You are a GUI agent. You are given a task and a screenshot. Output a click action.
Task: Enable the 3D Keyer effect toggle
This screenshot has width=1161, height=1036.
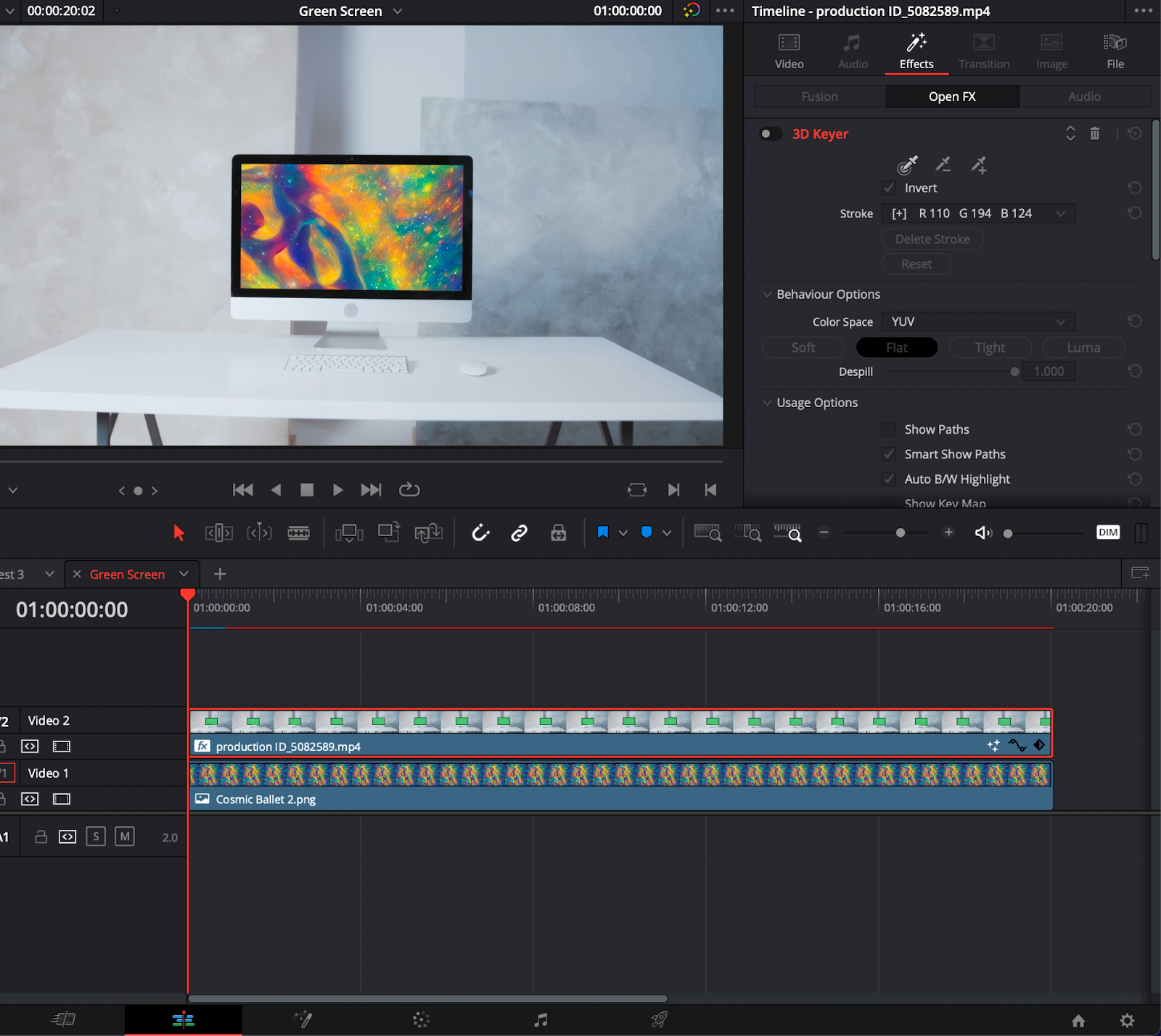click(x=771, y=133)
